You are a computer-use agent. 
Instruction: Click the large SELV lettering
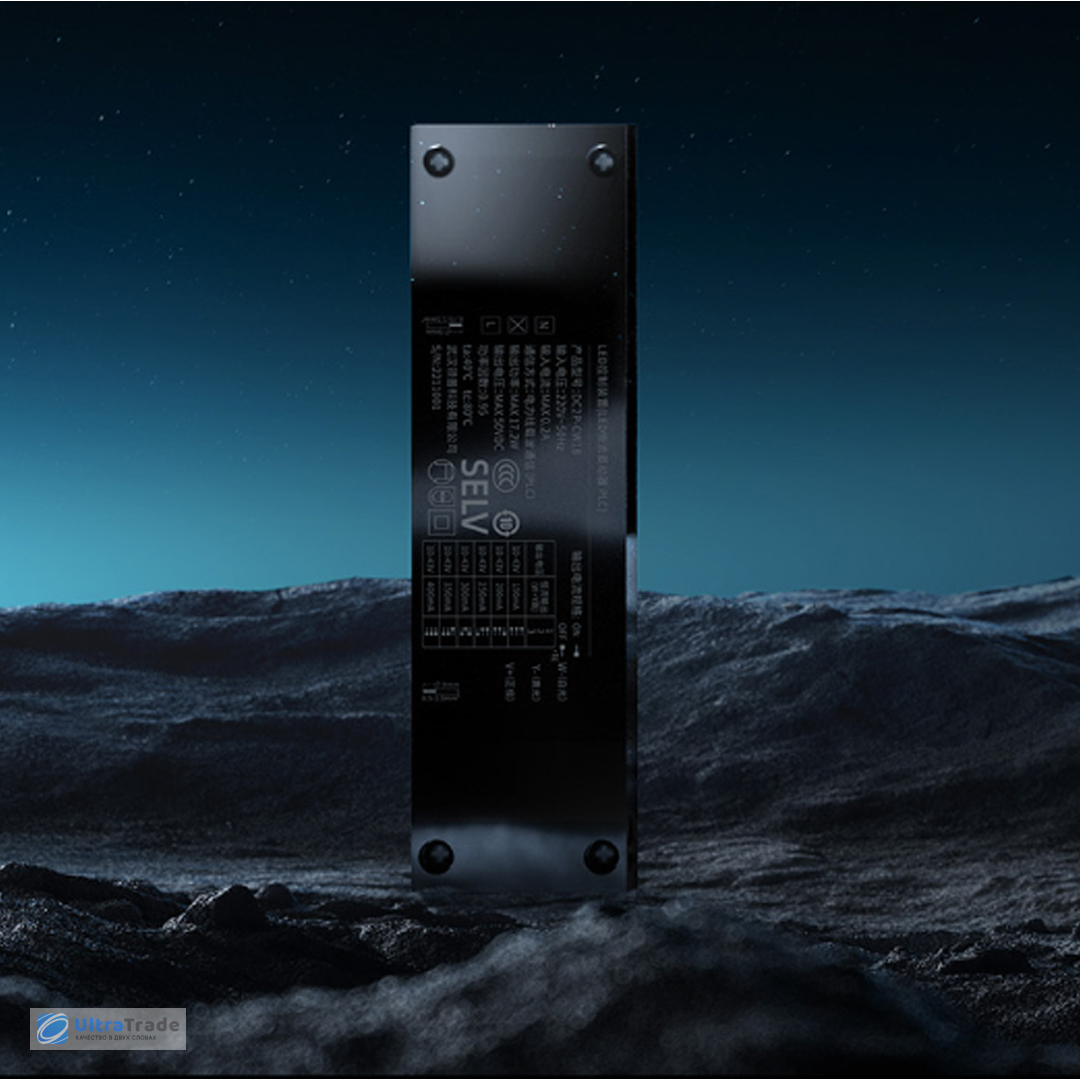473,496
